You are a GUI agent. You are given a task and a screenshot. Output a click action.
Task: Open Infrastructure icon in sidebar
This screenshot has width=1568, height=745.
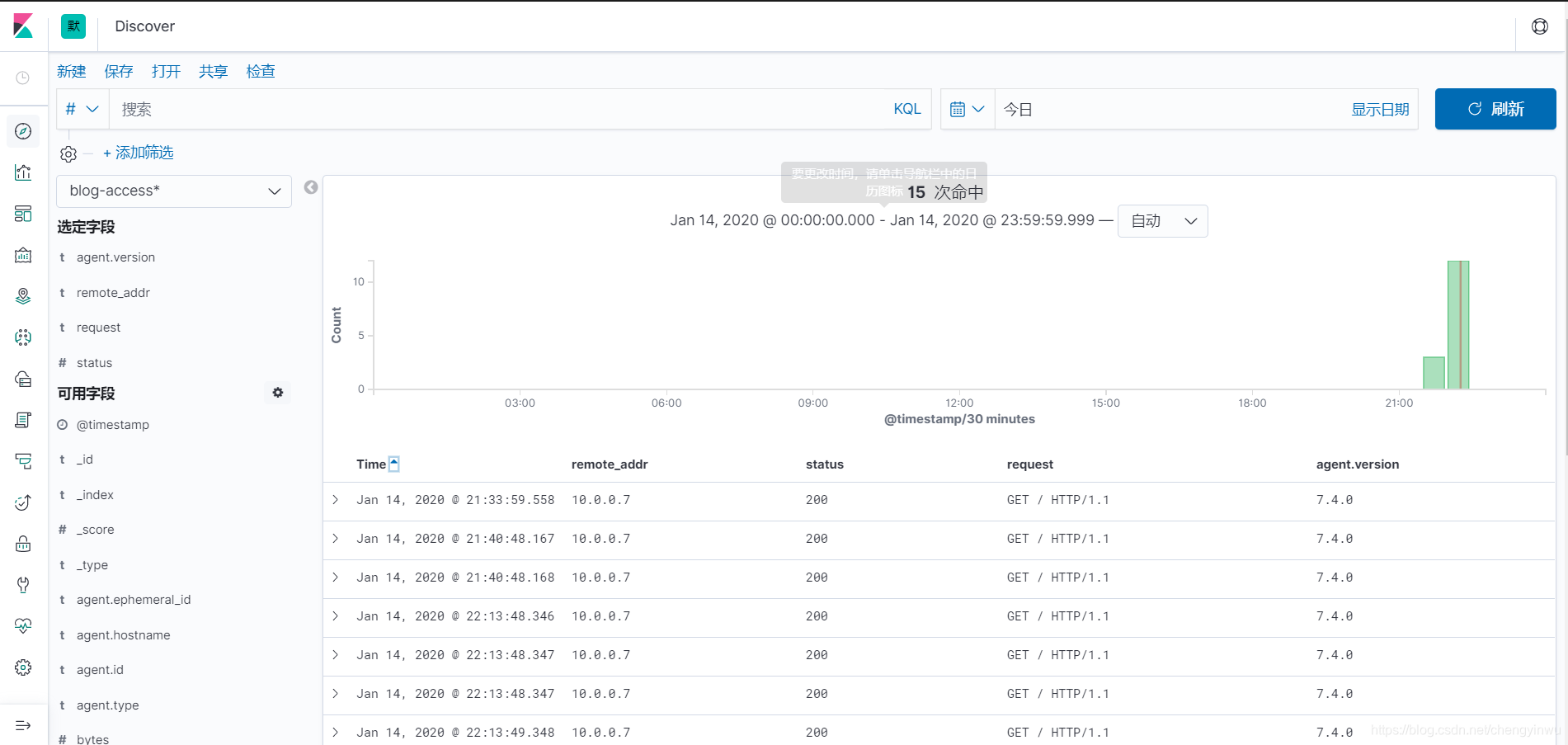coord(23,379)
